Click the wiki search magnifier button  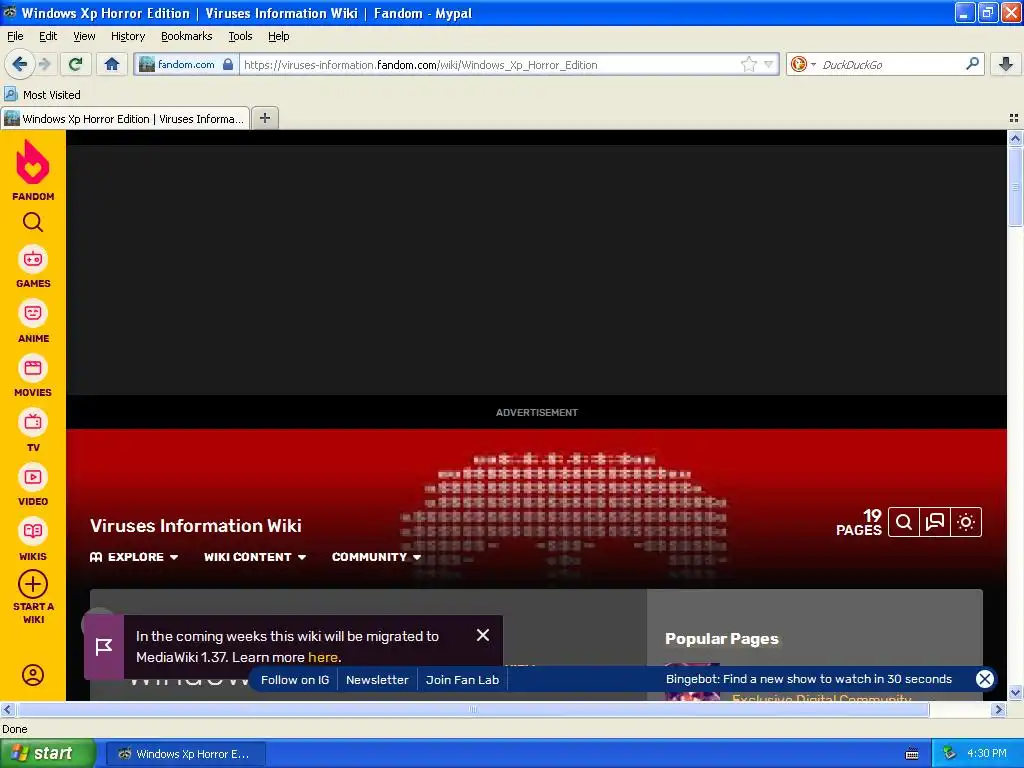point(904,522)
